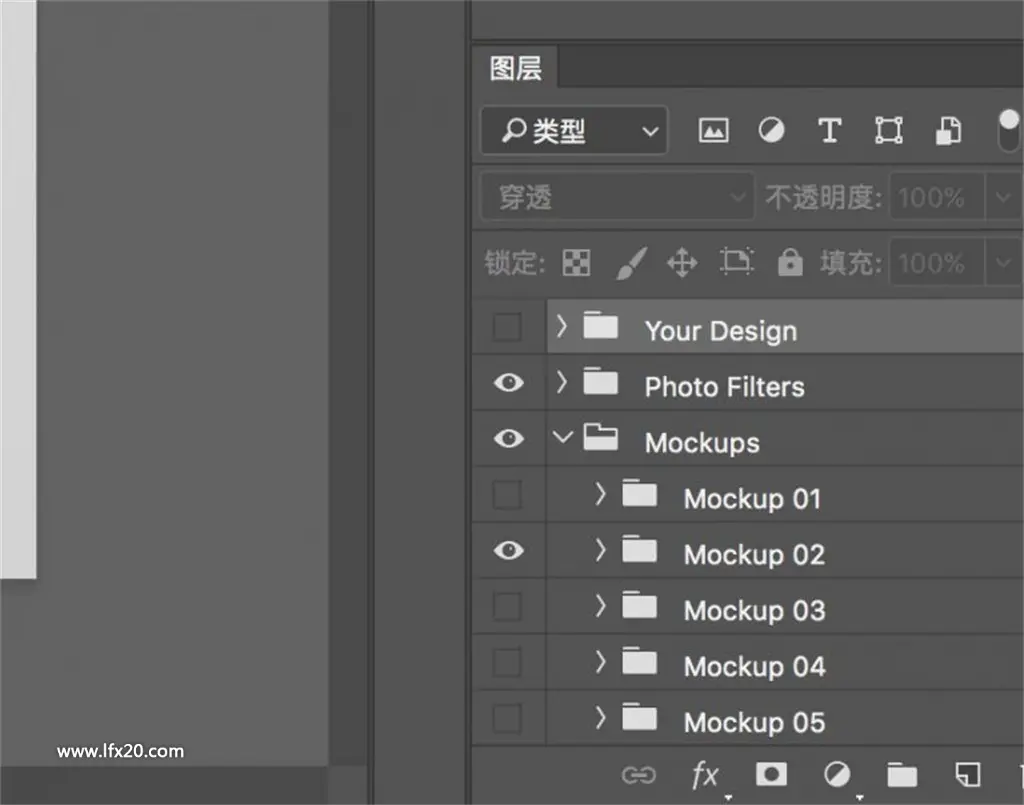Image resolution: width=1024 pixels, height=805 pixels.
Task: Expand the Mockup 02 group
Action: (x=600, y=550)
